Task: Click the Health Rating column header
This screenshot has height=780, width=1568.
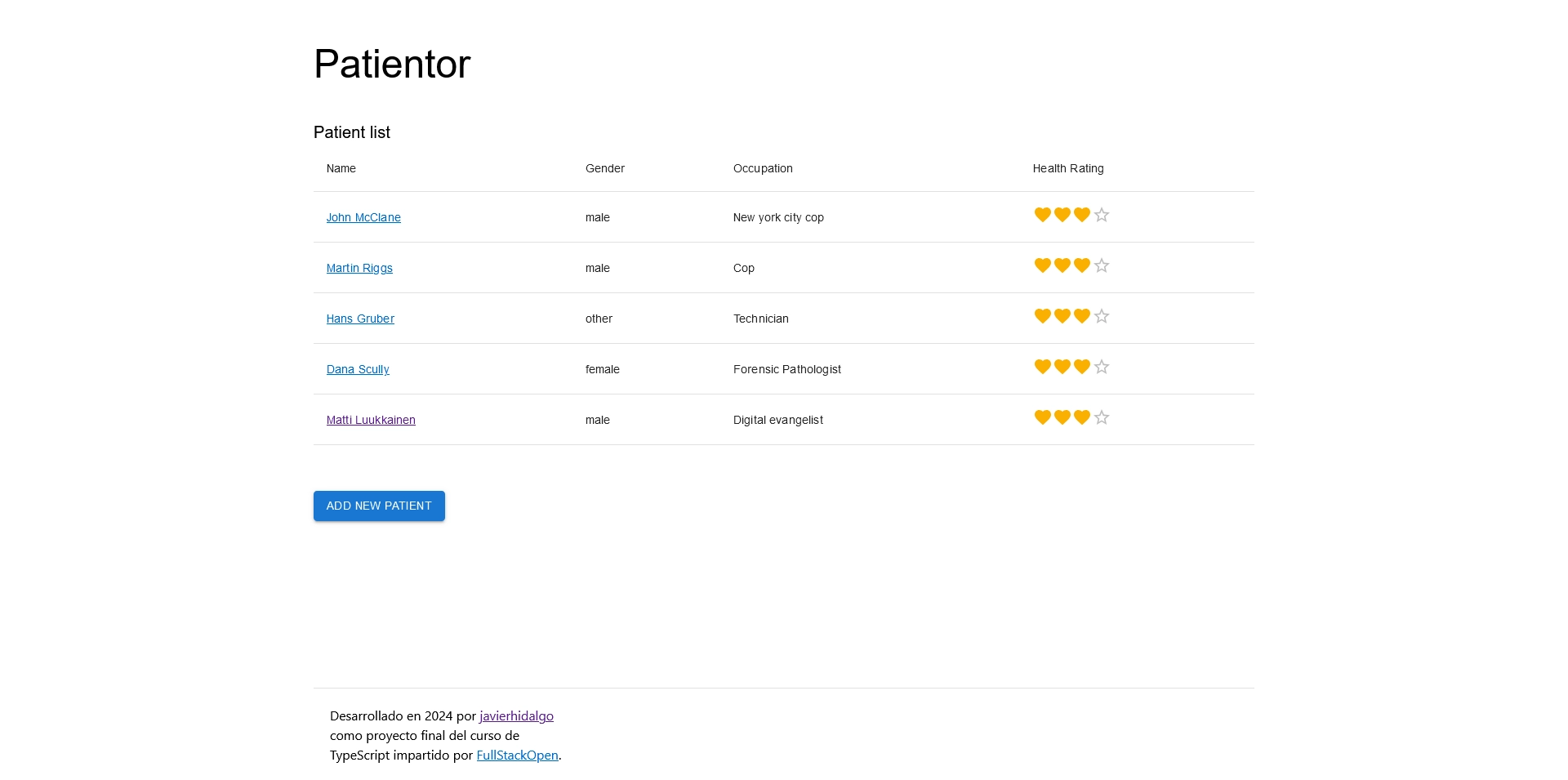Action: (x=1068, y=168)
